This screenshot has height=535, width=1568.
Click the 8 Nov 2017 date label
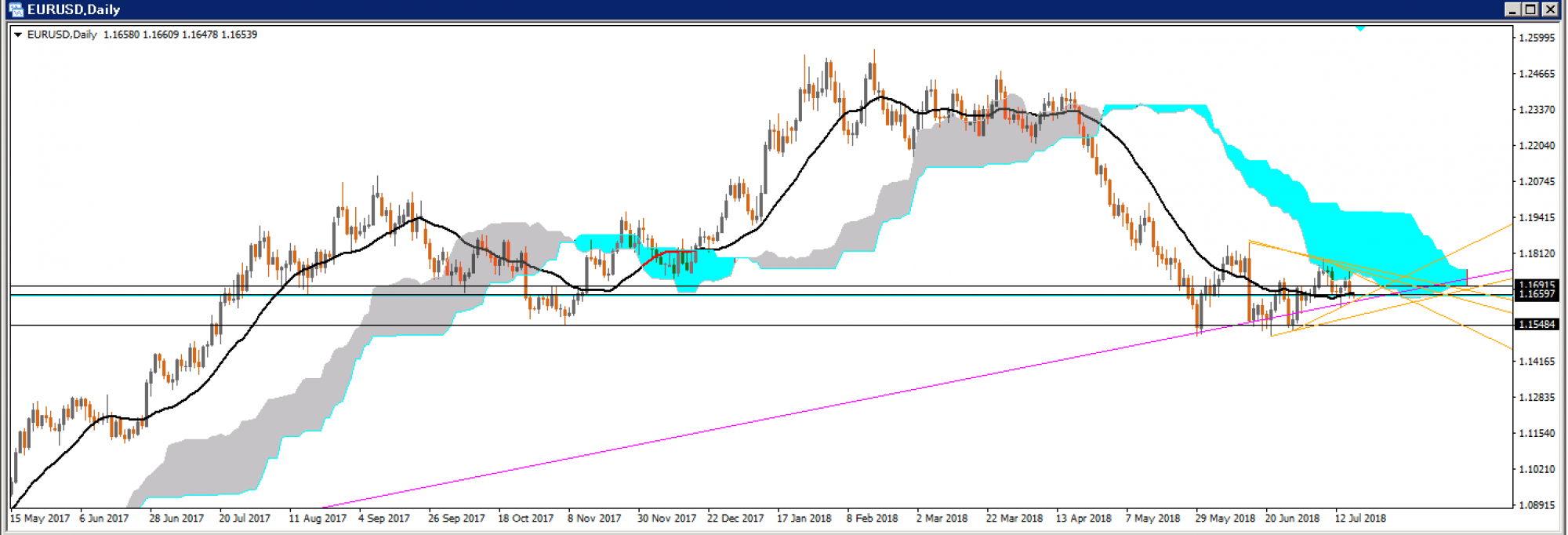pos(594,519)
